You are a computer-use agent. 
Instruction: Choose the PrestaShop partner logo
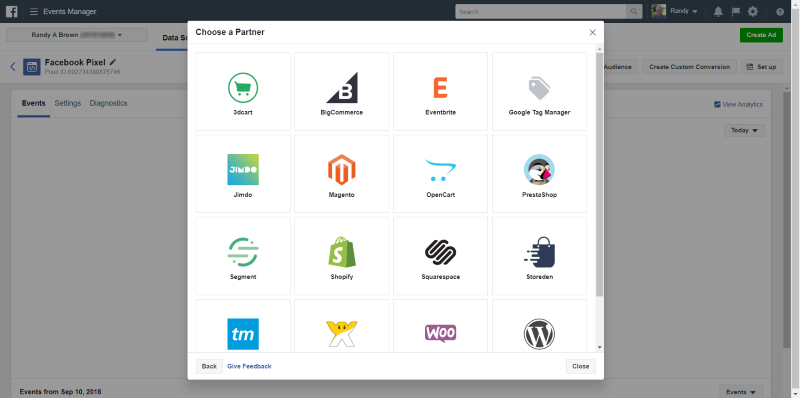539,169
